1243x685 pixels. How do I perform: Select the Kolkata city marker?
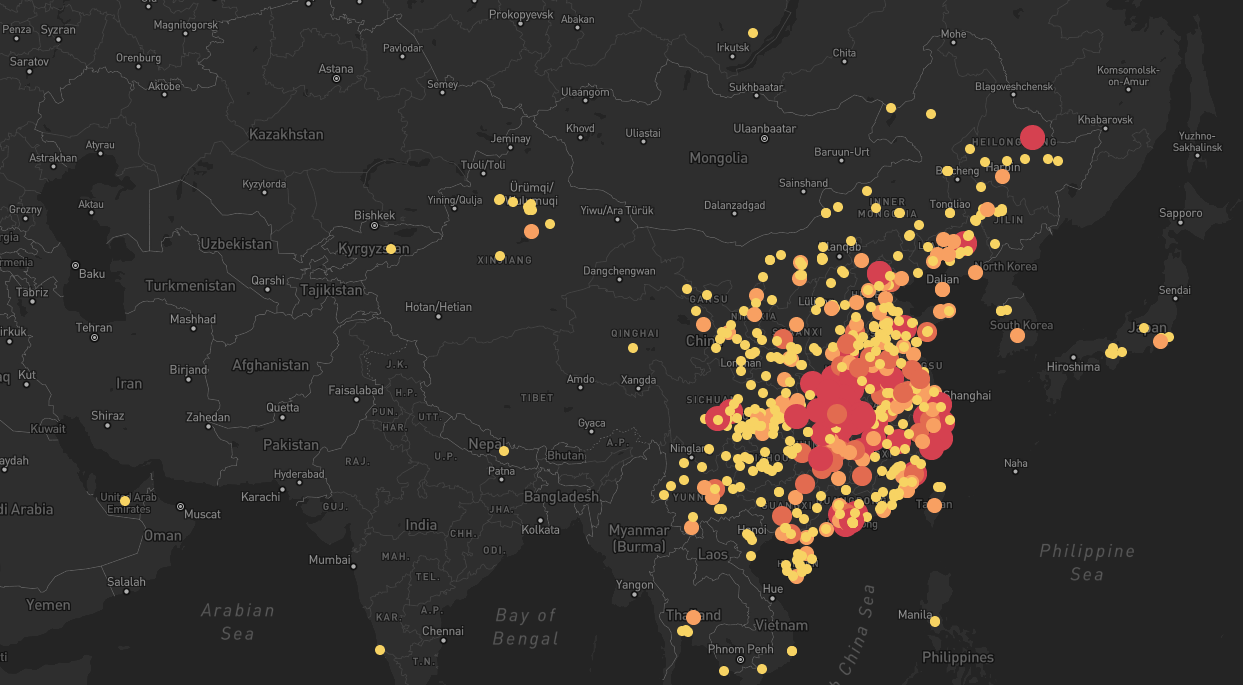541,521
